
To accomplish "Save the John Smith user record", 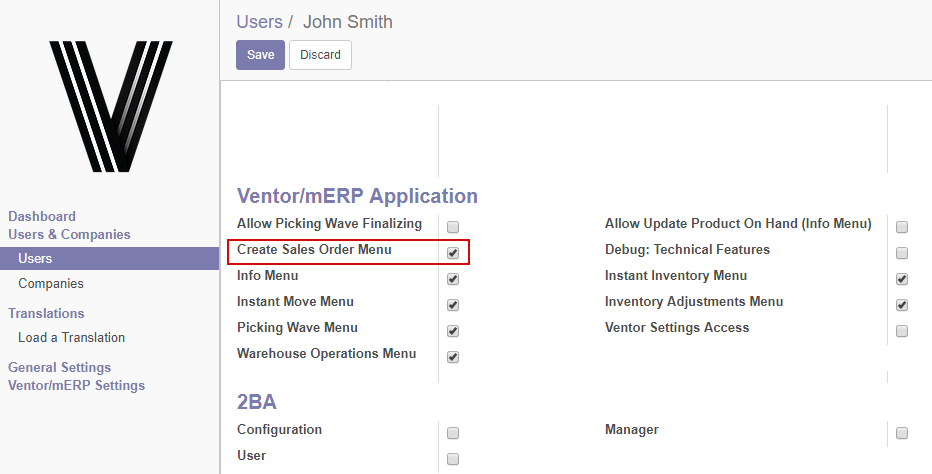I will (x=260, y=55).
